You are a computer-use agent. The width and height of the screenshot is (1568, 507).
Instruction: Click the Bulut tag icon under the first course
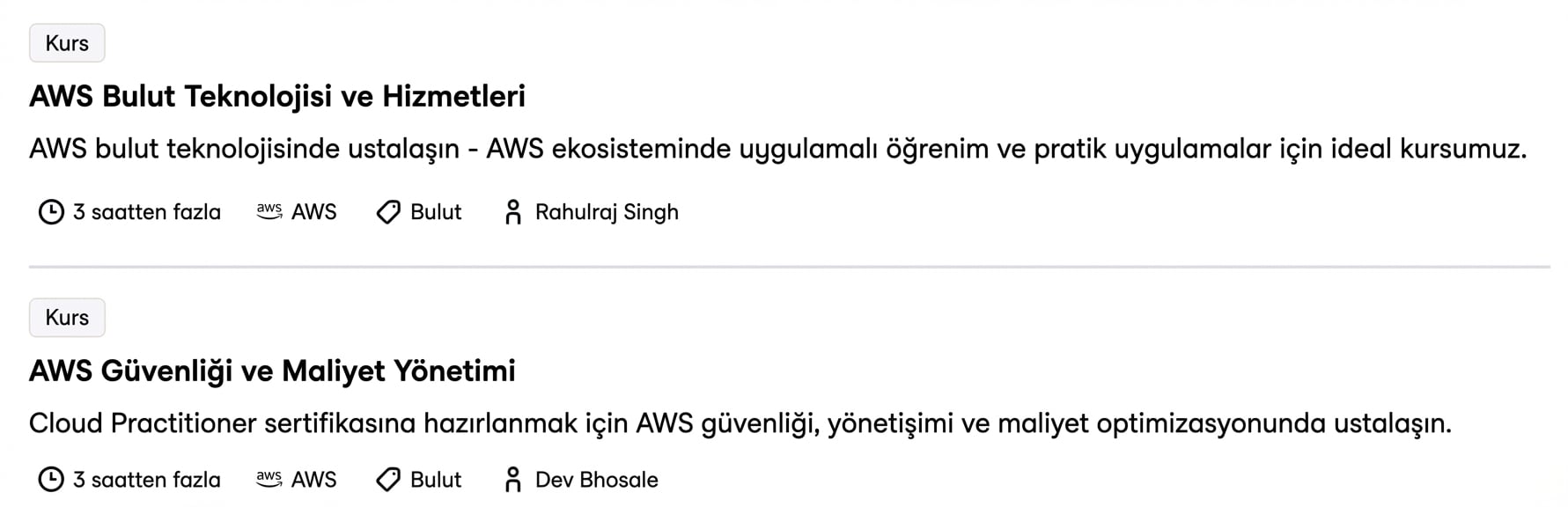[x=387, y=211]
